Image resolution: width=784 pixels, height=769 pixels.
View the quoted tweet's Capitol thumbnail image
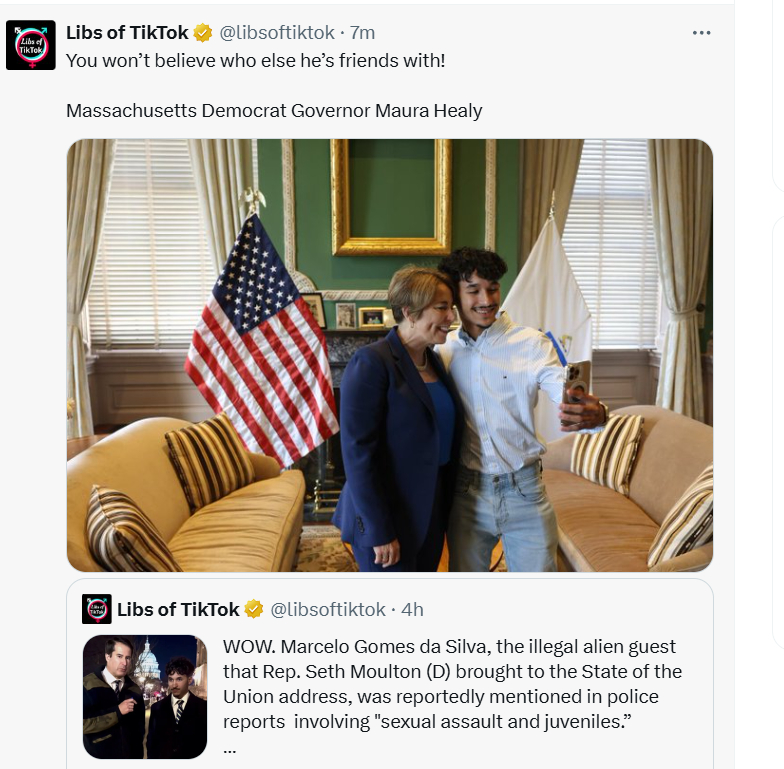click(145, 696)
